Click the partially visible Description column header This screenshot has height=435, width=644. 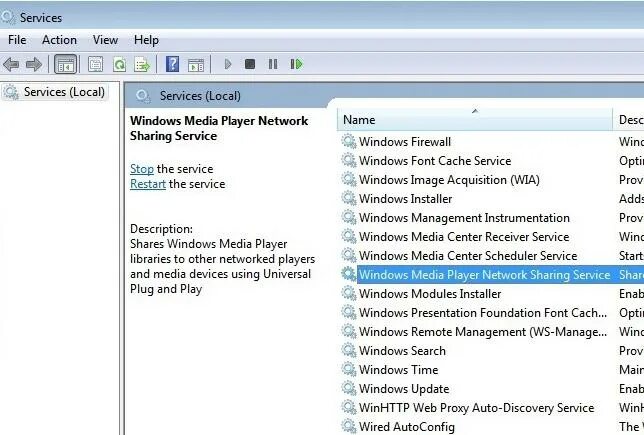point(629,120)
